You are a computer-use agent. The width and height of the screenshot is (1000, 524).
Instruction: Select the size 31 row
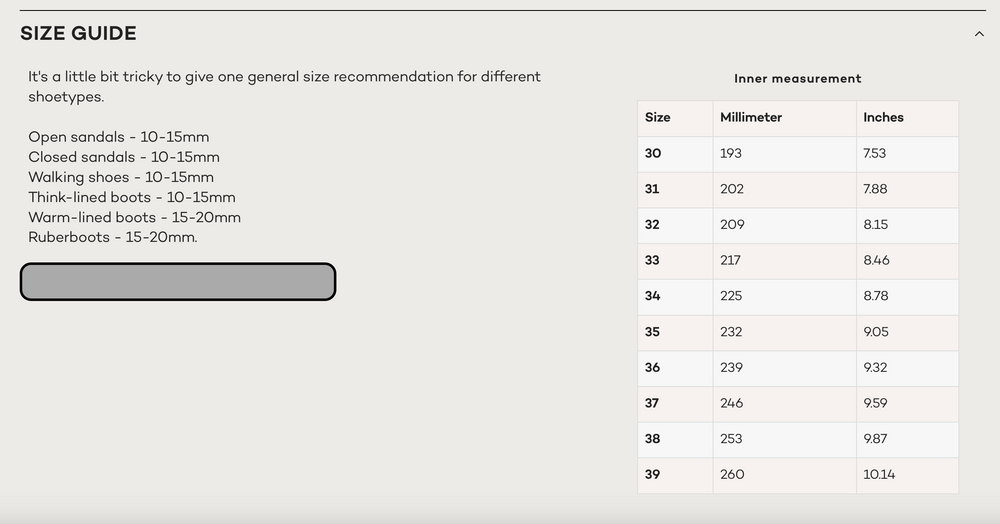798,189
